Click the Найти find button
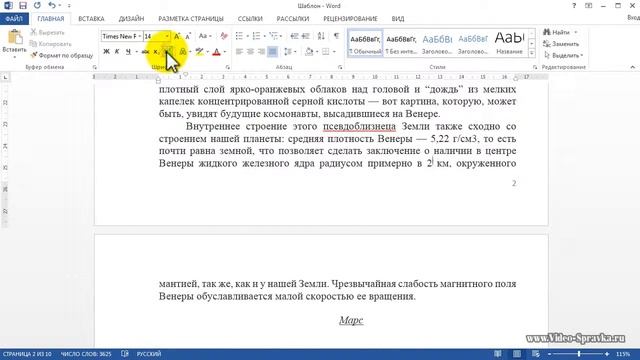Image resolution: width=640 pixels, height=360 pixels. coord(558,32)
